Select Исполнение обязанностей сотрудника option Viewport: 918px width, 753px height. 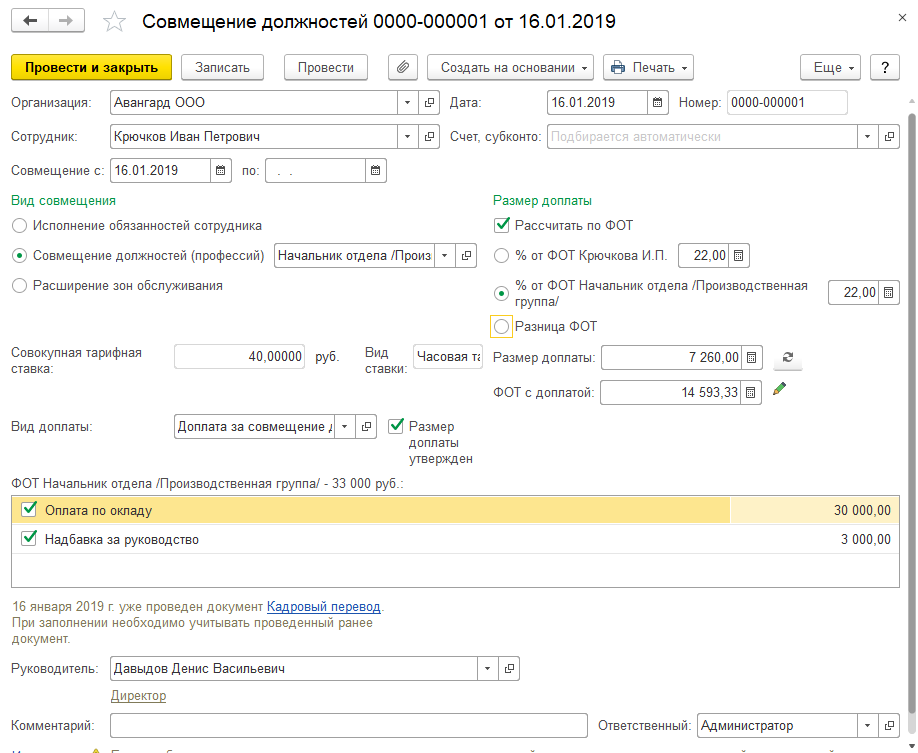[19, 226]
